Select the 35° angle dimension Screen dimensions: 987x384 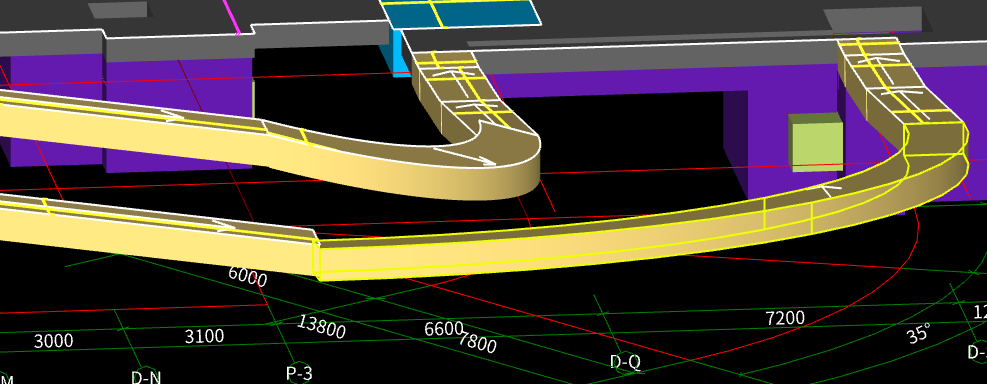click(919, 333)
